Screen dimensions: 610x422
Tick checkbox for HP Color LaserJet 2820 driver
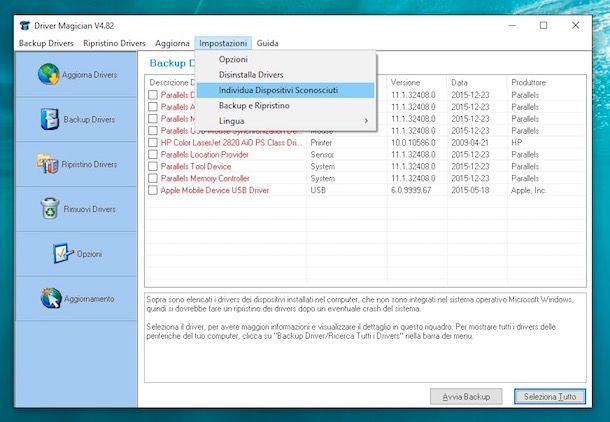153,142
